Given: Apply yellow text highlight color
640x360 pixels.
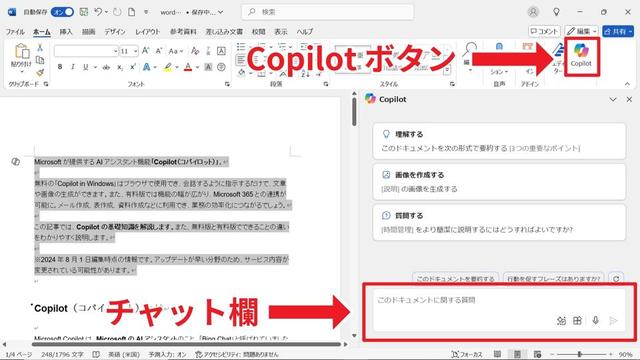Looking at the screenshot, I should click(x=168, y=67).
